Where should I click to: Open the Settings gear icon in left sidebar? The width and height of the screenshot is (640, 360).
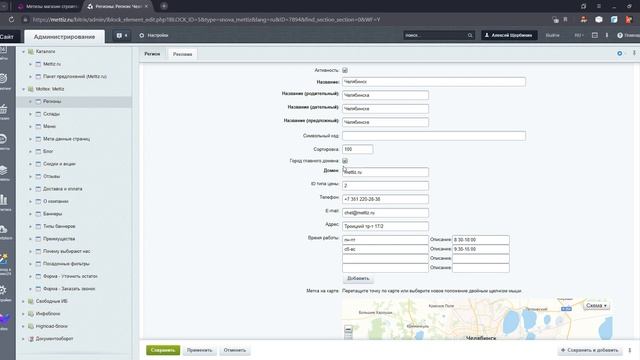click(3, 290)
